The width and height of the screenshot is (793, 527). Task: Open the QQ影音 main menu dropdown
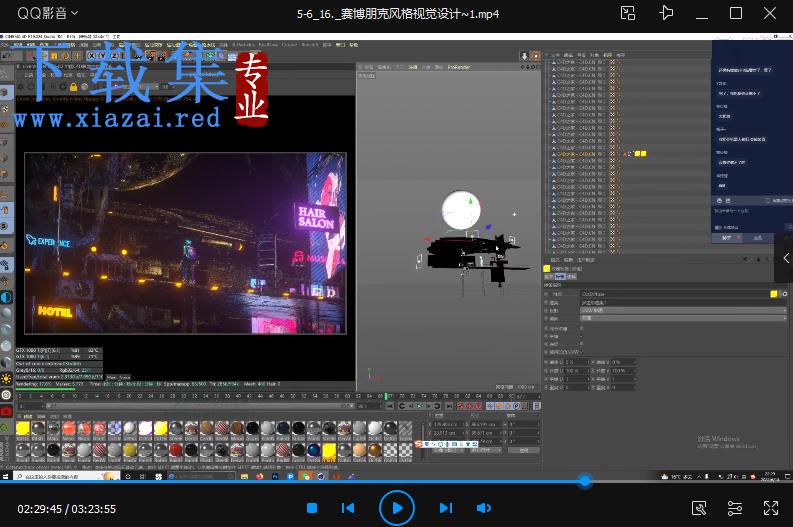48,13
